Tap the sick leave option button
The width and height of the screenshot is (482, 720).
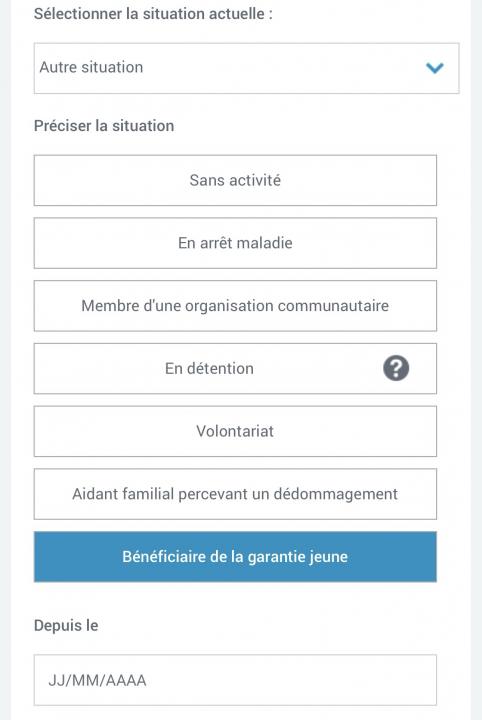pos(235,243)
